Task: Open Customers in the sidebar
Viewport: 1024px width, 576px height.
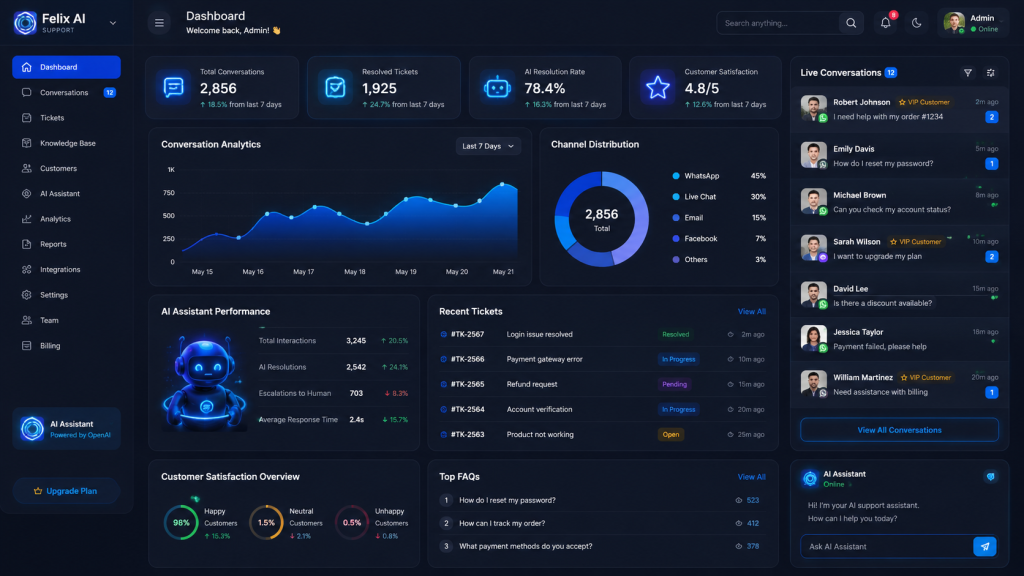Action: pos(67,168)
